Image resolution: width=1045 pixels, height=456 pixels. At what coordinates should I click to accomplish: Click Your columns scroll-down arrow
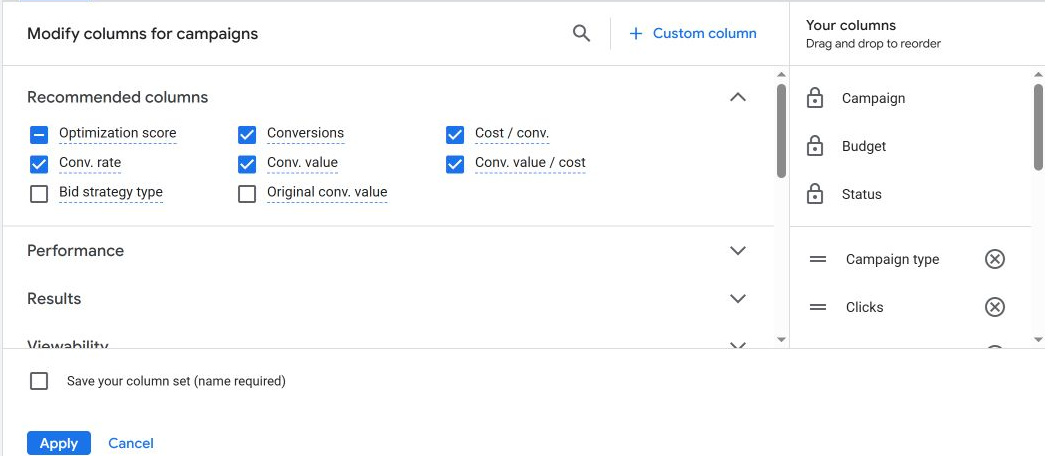click(x=1038, y=340)
